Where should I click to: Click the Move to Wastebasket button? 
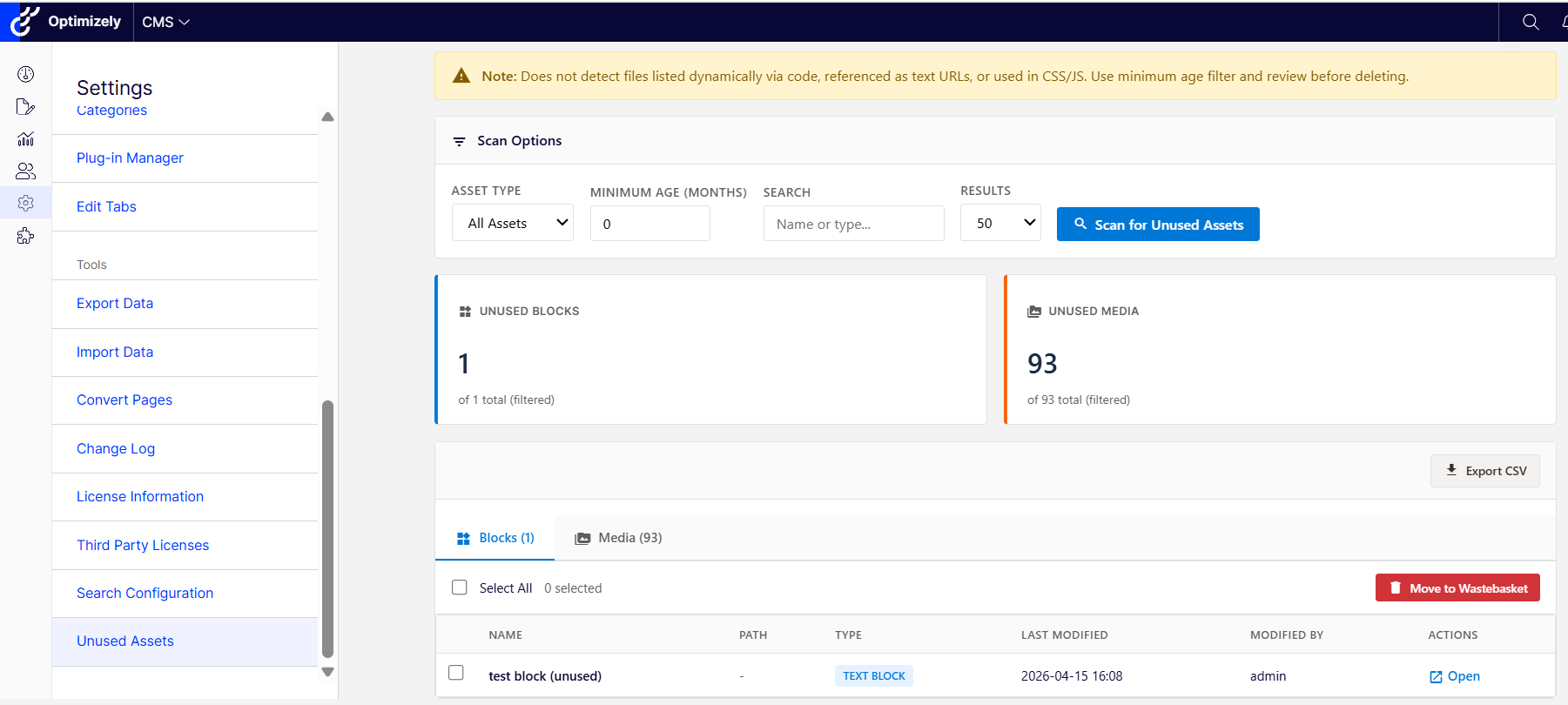click(x=1457, y=588)
